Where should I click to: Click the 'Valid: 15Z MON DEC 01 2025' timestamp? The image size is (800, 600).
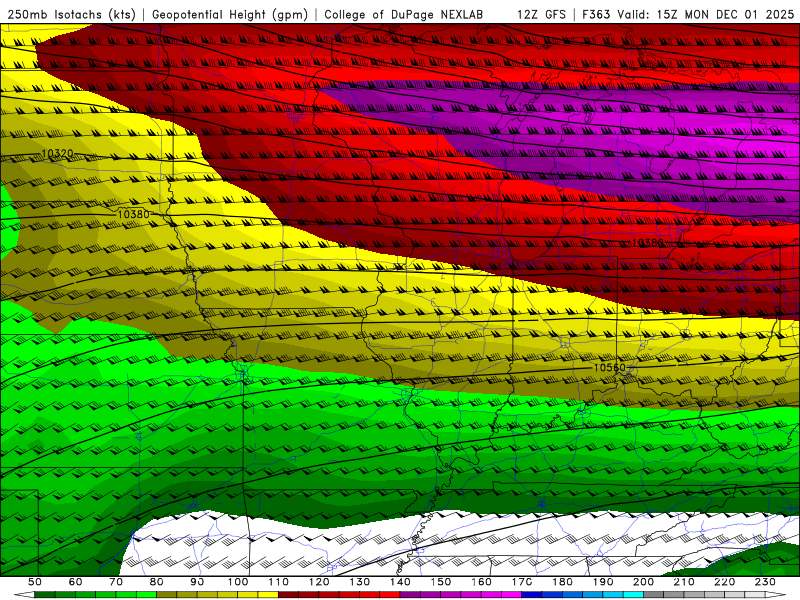coord(706,15)
